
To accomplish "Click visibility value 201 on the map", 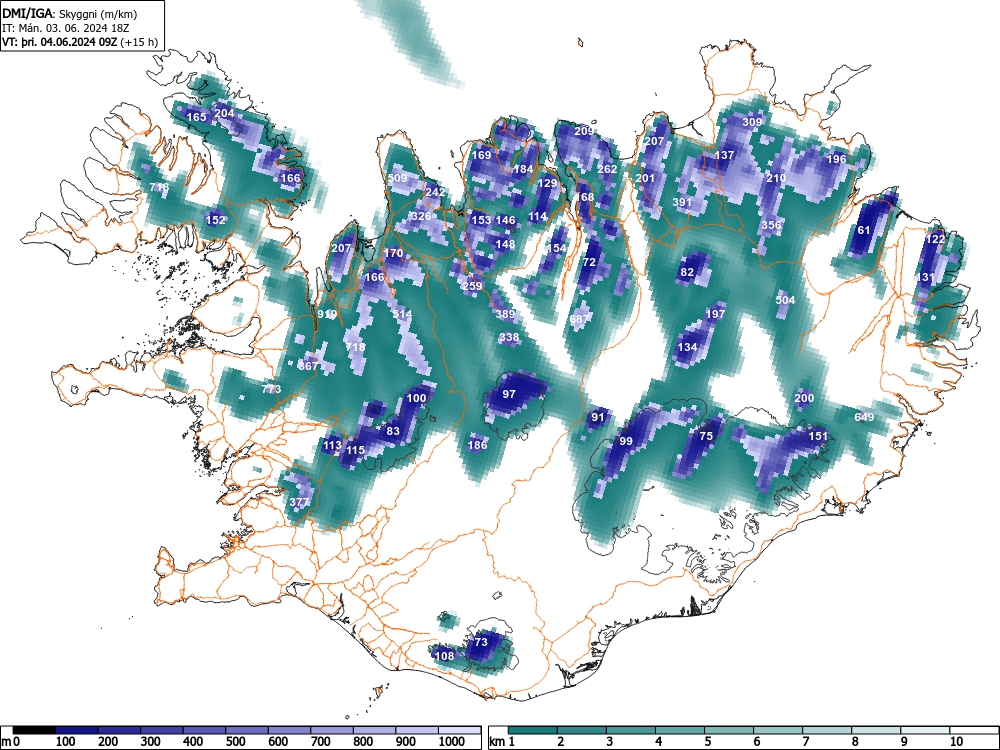I will (645, 178).
